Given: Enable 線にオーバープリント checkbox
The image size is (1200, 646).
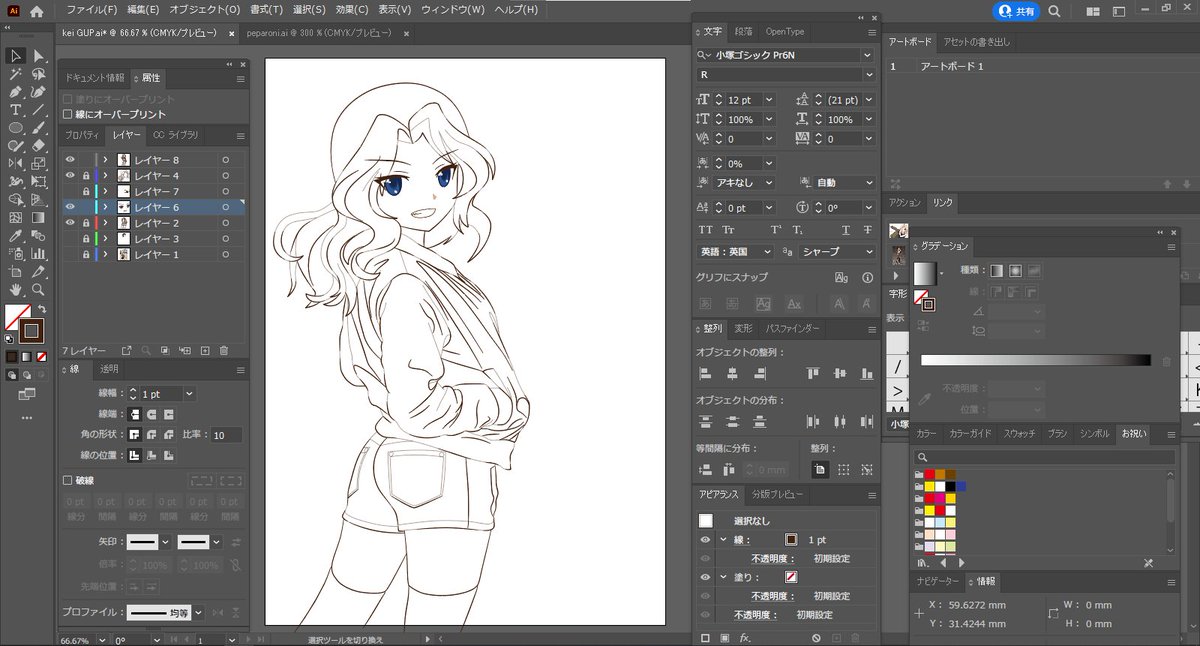Looking at the screenshot, I should [68, 115].
